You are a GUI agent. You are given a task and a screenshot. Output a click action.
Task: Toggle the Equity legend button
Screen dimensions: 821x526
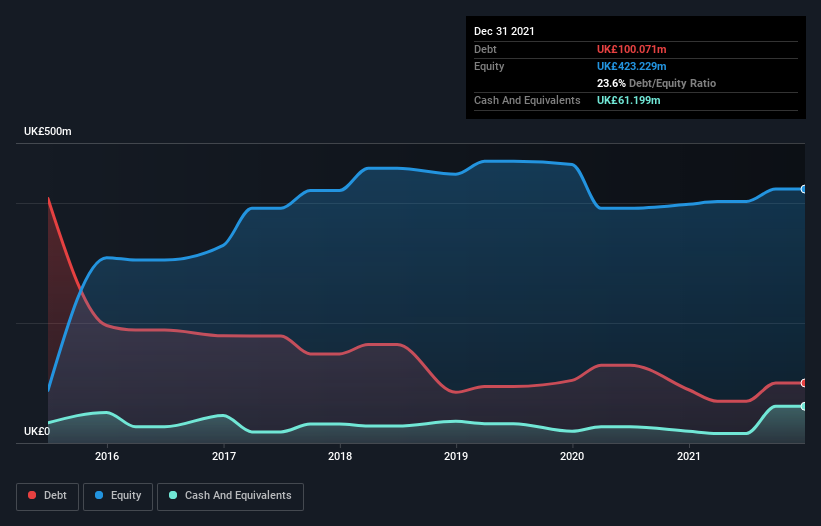[x=118, y=496]
